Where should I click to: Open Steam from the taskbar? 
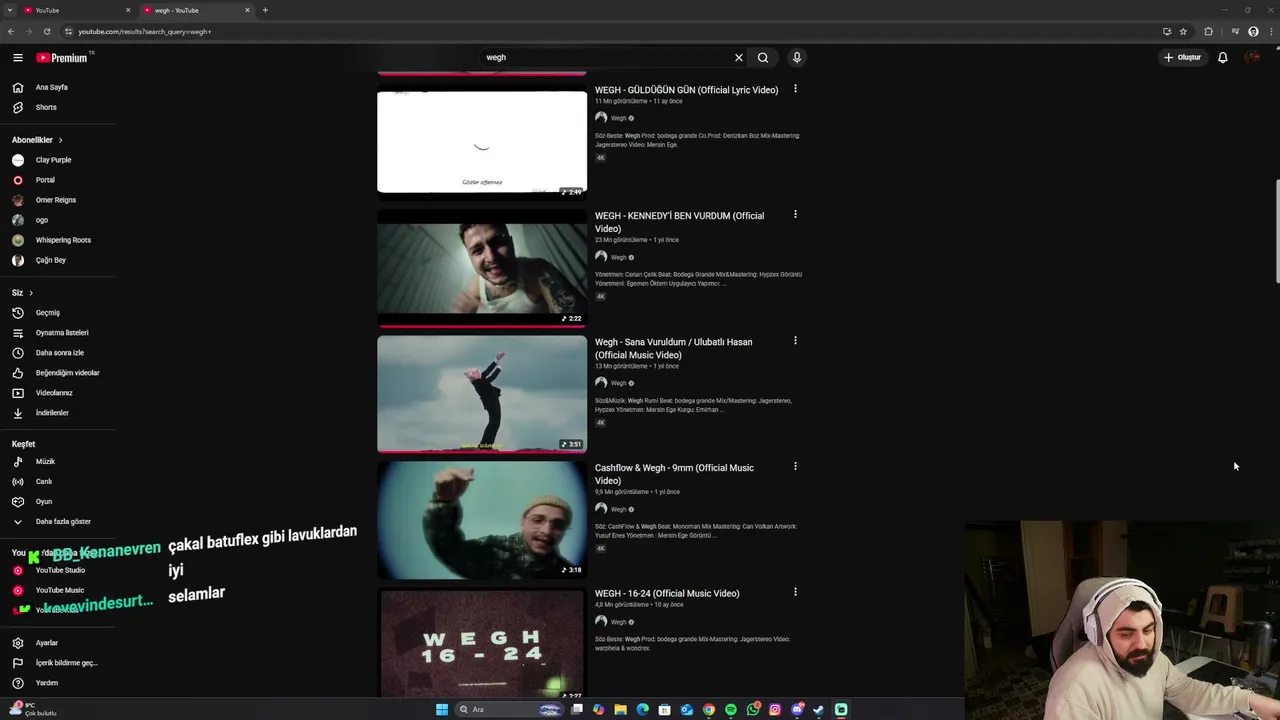click(x=819, y=710)
